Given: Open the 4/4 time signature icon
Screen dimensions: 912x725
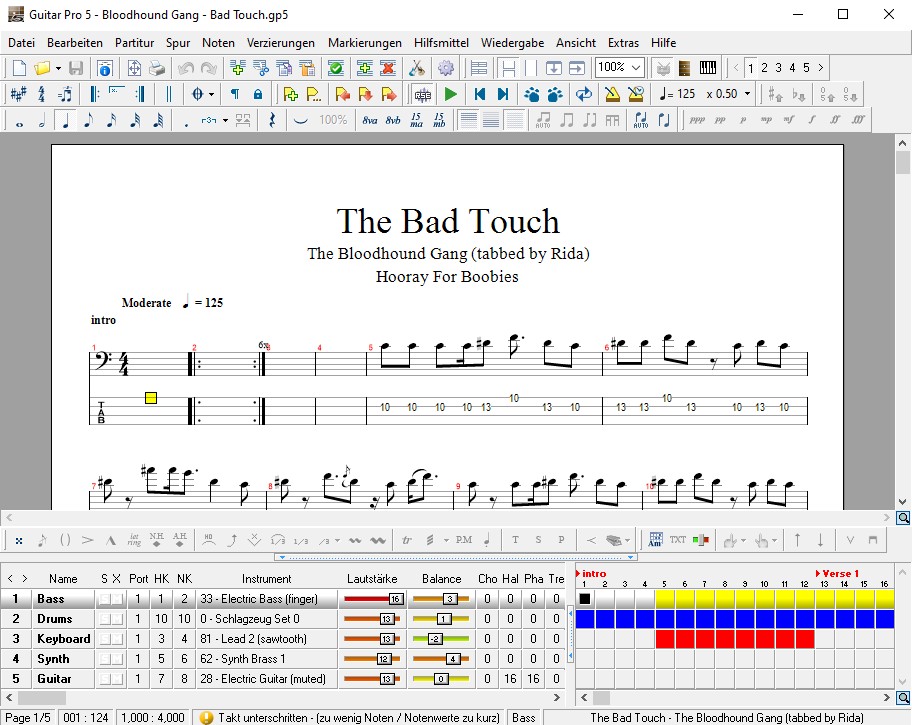Looking at the screenshot, I should coord(41,94).
